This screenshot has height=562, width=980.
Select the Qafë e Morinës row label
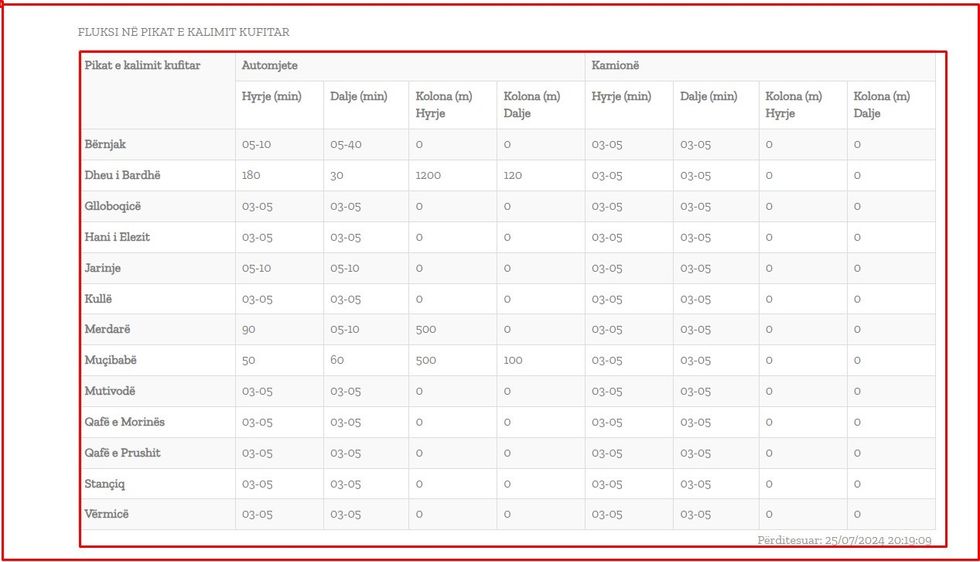pyautogui.click(x=123, y=422)
